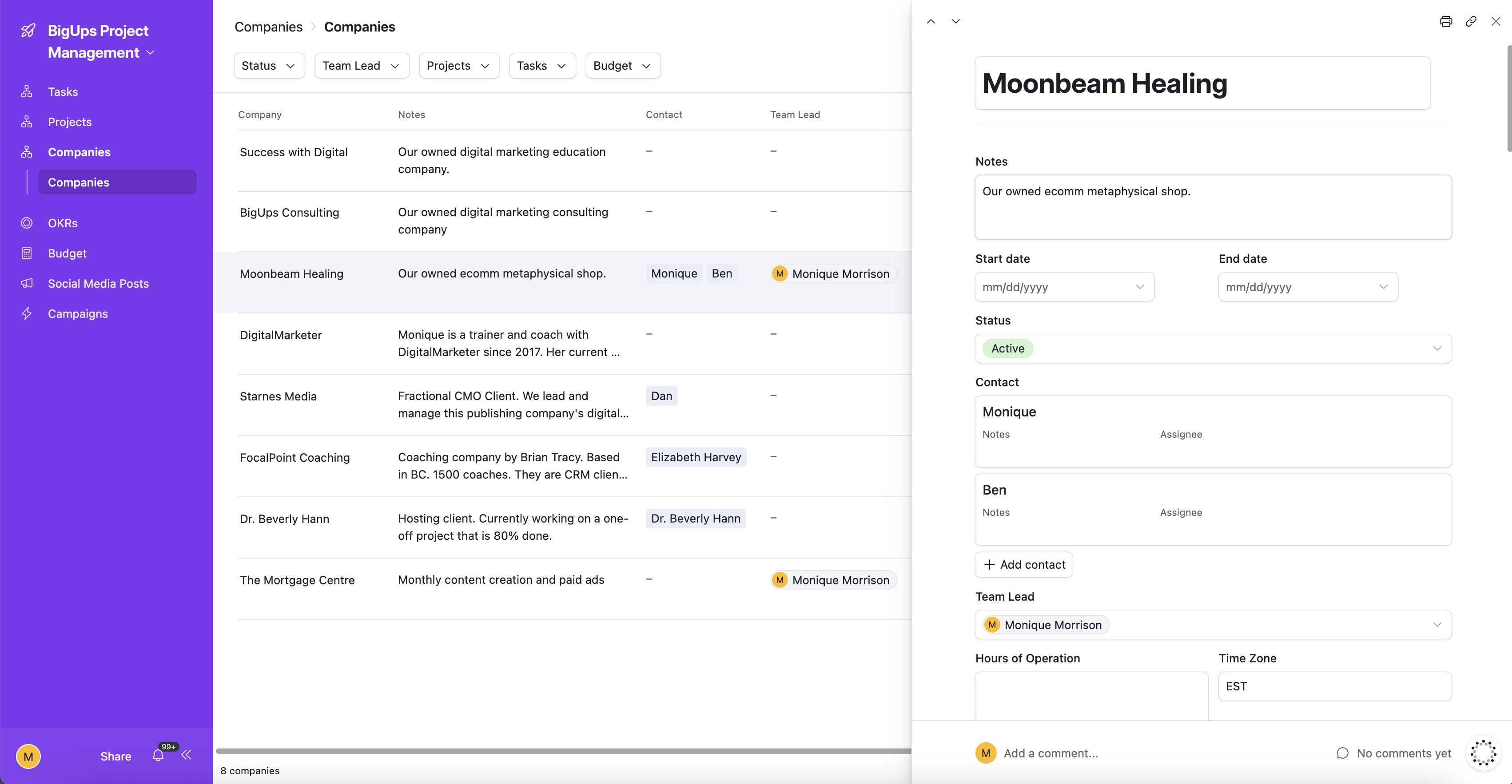Go to next record with down chevron
This screenshot has height=784, width=1512.
(955, 21)
